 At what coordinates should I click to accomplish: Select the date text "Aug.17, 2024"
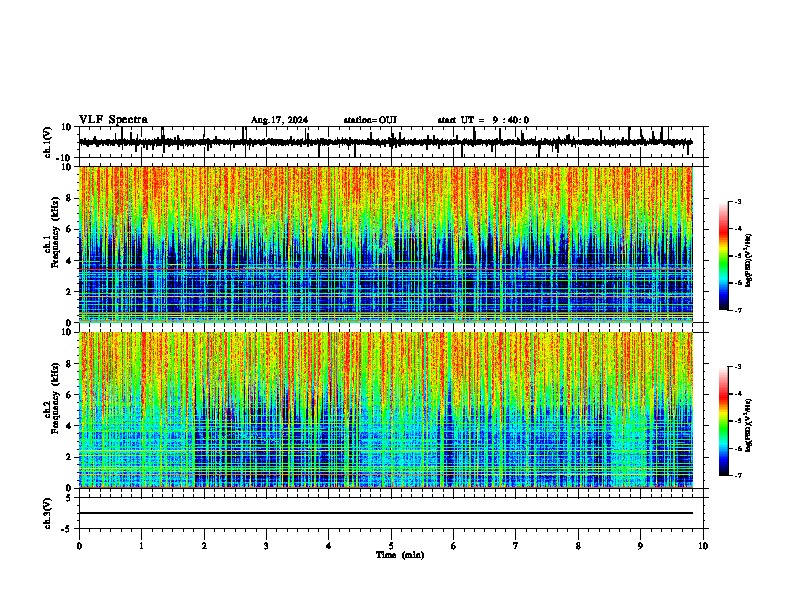(x=279, y=120)
